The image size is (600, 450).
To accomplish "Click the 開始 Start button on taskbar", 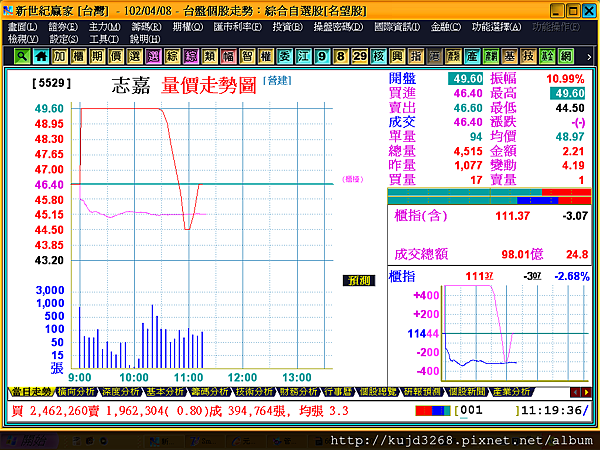I will [x=29, y=441].
